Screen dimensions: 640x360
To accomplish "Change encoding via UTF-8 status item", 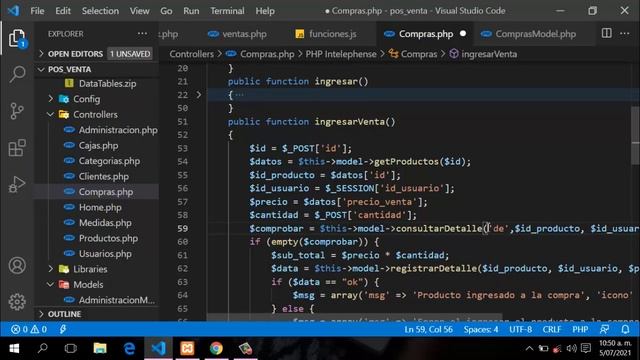I will point(520,329).
